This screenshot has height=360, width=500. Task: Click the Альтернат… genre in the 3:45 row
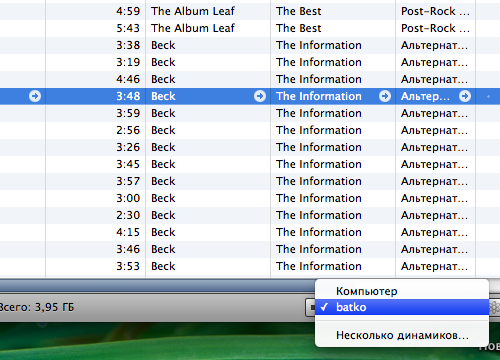point(434,164)
